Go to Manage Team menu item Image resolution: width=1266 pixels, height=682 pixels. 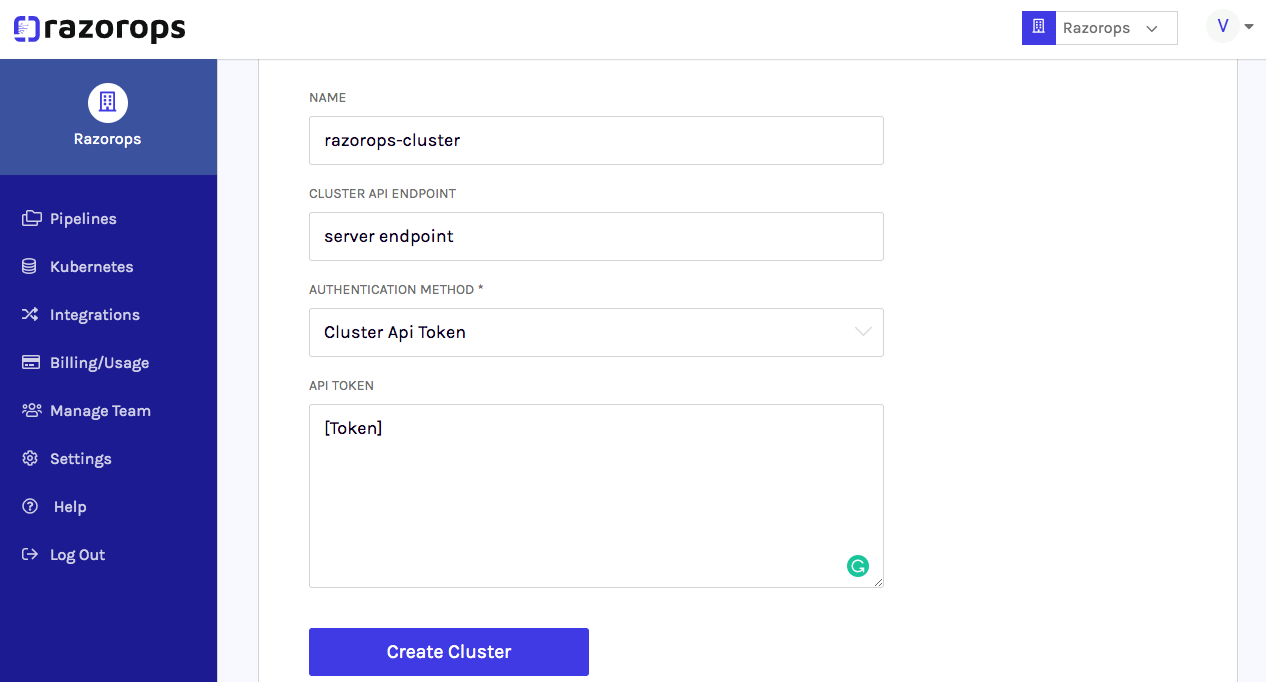(100, 411)
